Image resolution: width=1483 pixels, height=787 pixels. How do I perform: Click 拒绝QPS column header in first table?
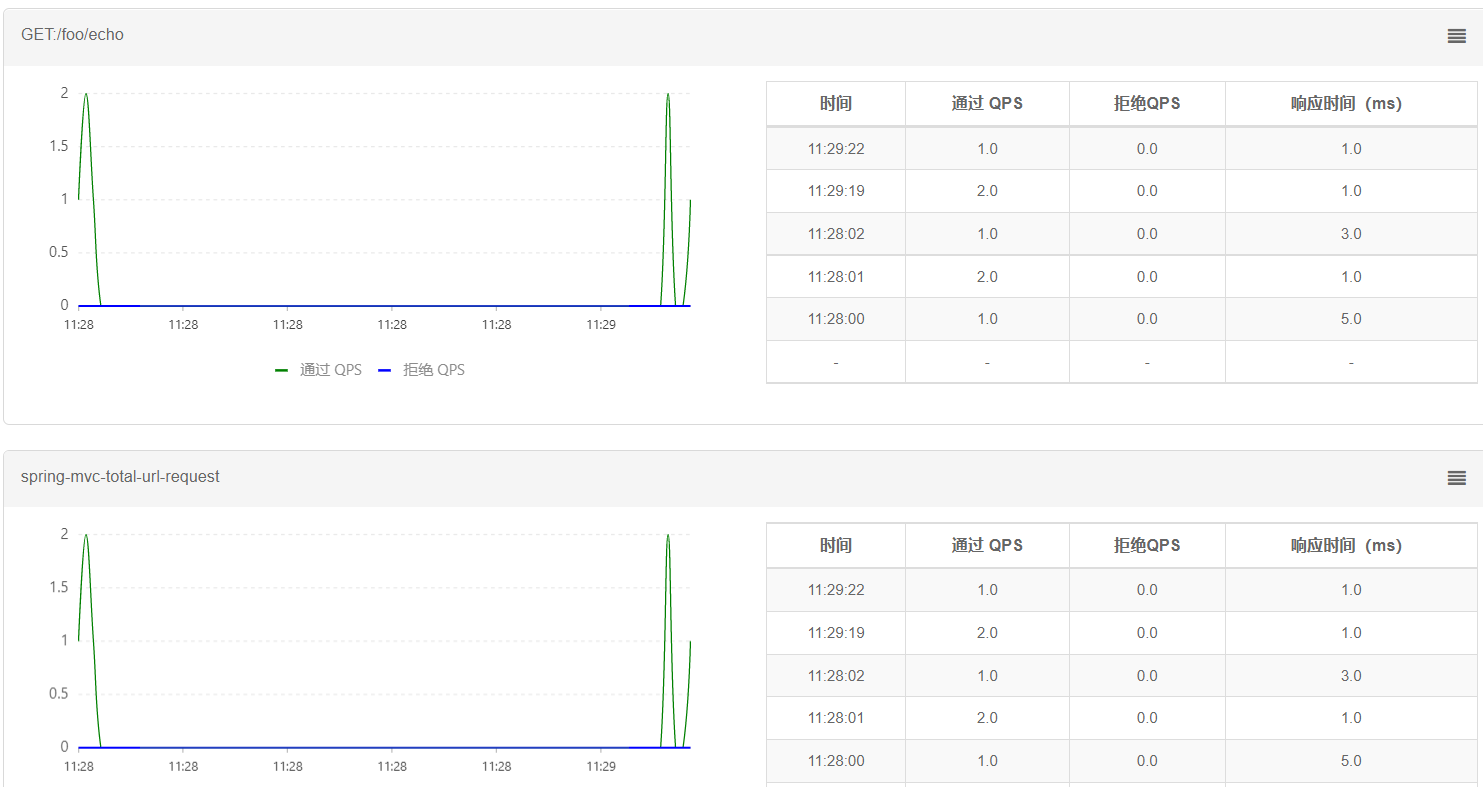click(1147, 104)
